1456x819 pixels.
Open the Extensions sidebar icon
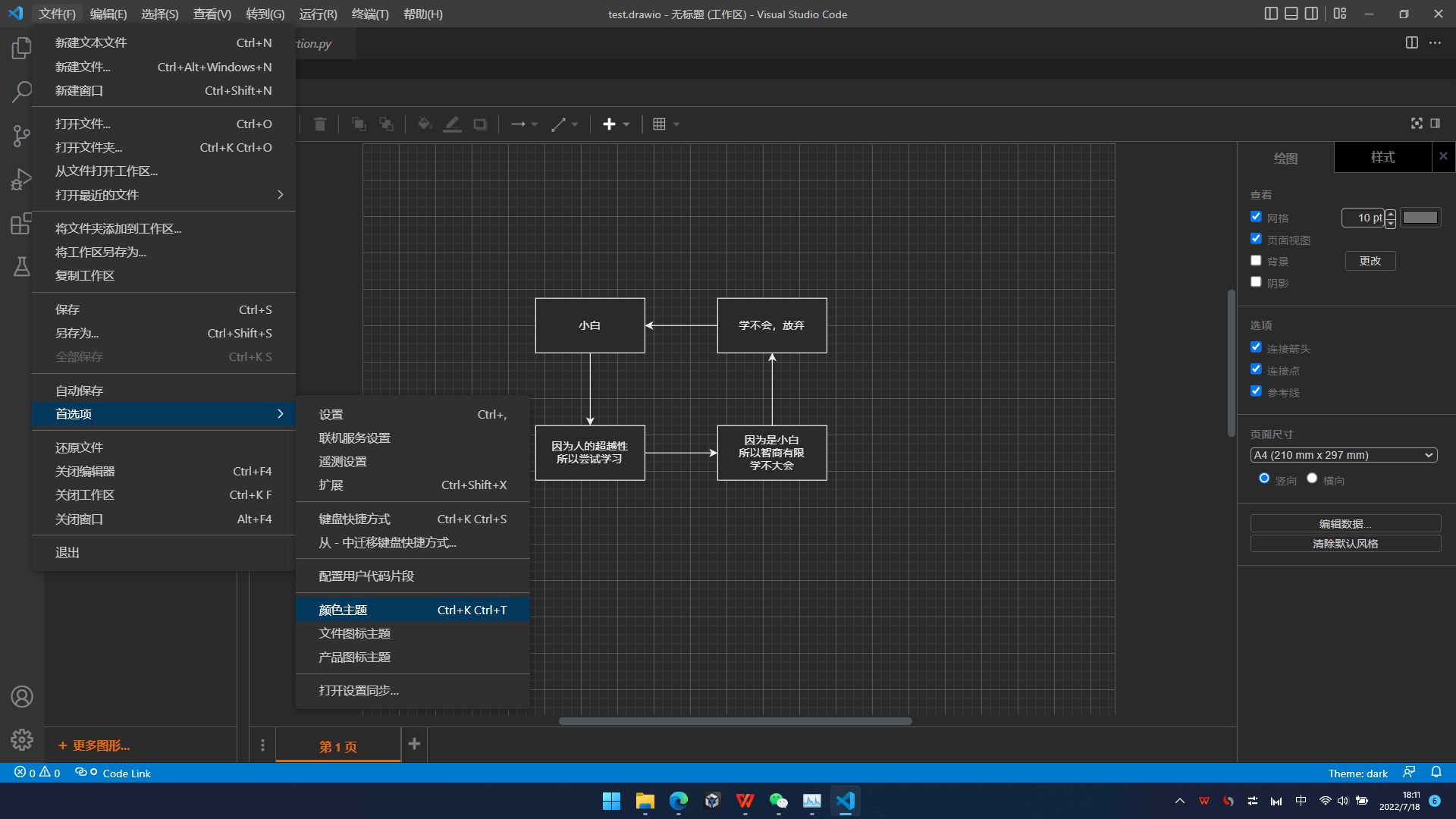click(x=21, y=224)
